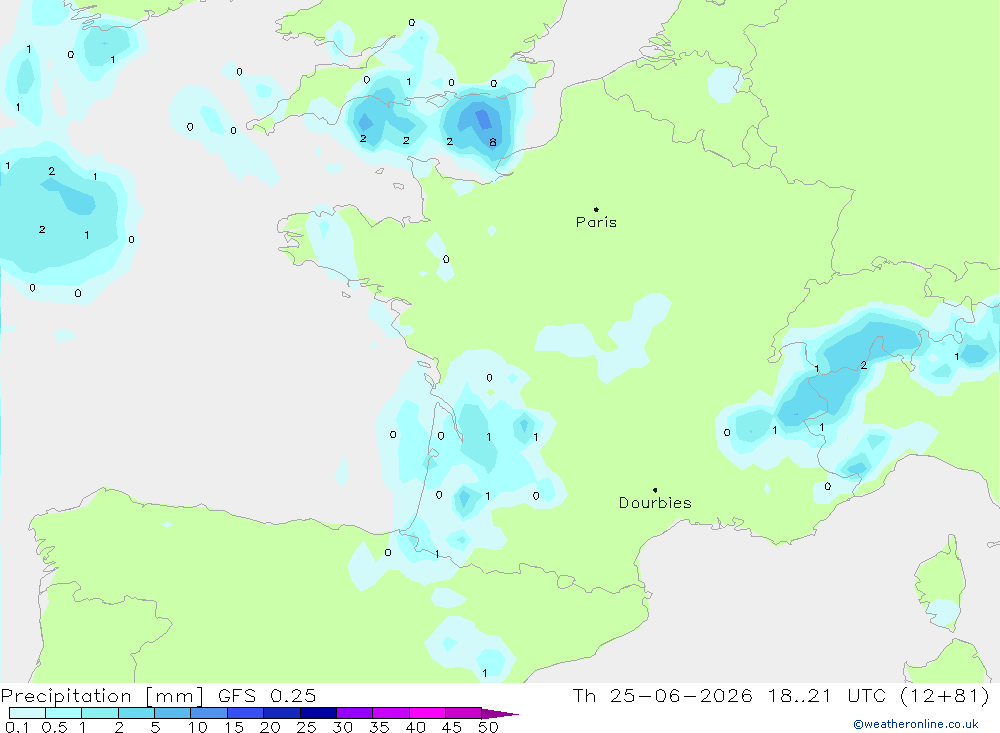Click the '(12+81)' forecast run text
Viewport: 1000px width, 733px height.
click(x=945, y=695)
